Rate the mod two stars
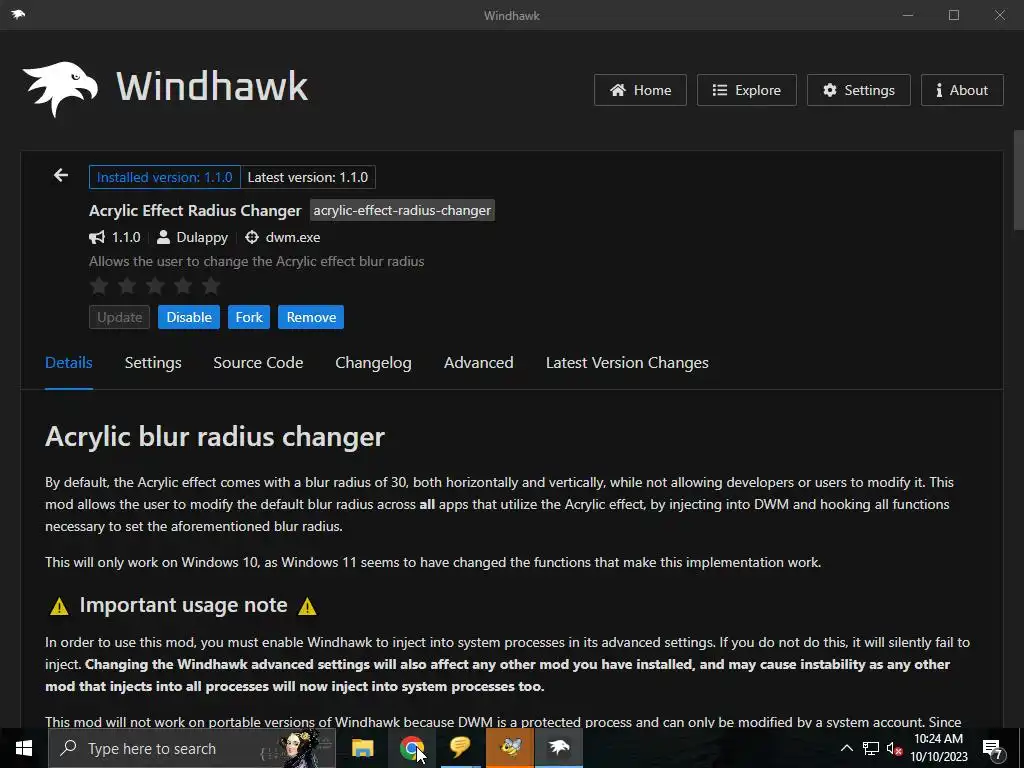Viewport: 1024px width, 768px height. [x=127, y=285]
